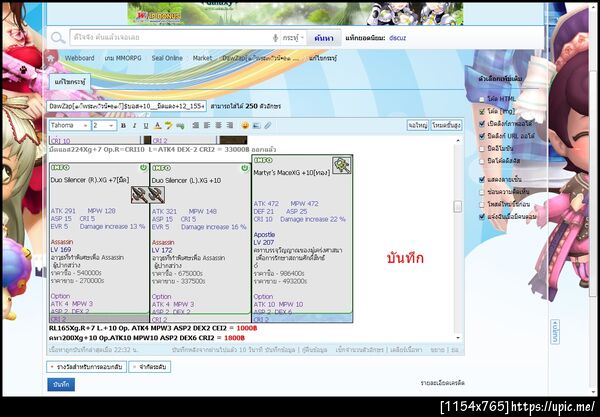The image size is (600, 417).
Task: Toggle the [img] code checkbox
Action: click(482, 111)
